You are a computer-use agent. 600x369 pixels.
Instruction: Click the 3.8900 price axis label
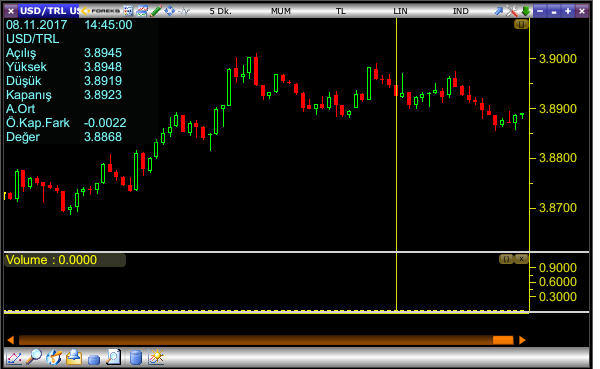558,109
